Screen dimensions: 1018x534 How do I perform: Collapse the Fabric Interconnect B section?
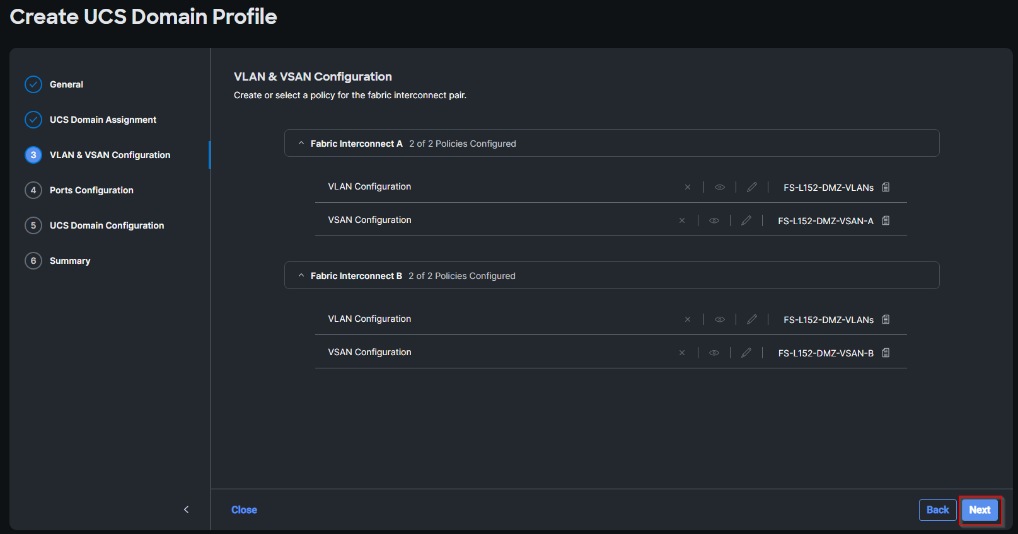[301, 276]
